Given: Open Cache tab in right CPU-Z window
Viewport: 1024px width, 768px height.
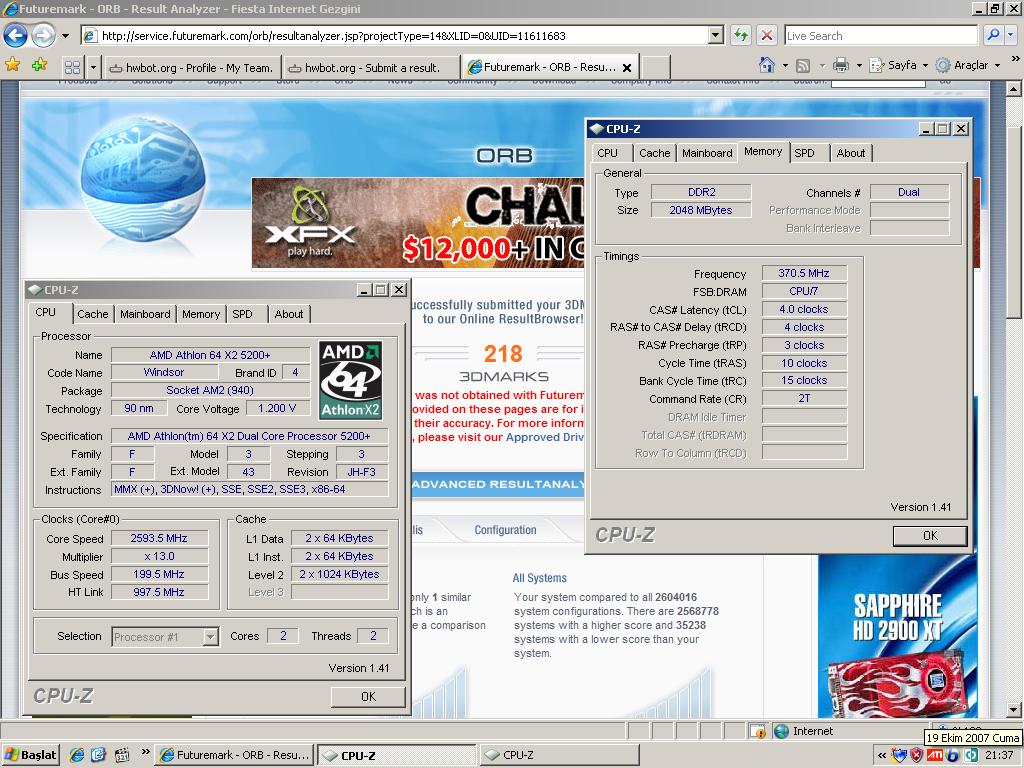Looking at the screenshot, I should pos(654,153).
